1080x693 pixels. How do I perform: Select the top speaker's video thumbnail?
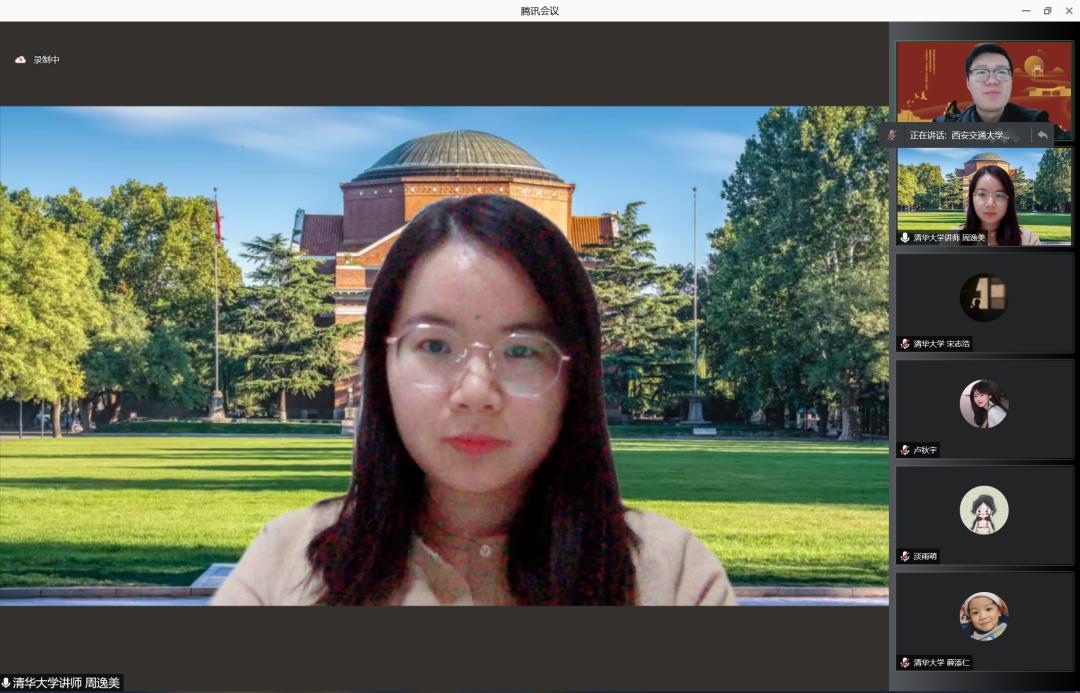click(x=984, y=82)
